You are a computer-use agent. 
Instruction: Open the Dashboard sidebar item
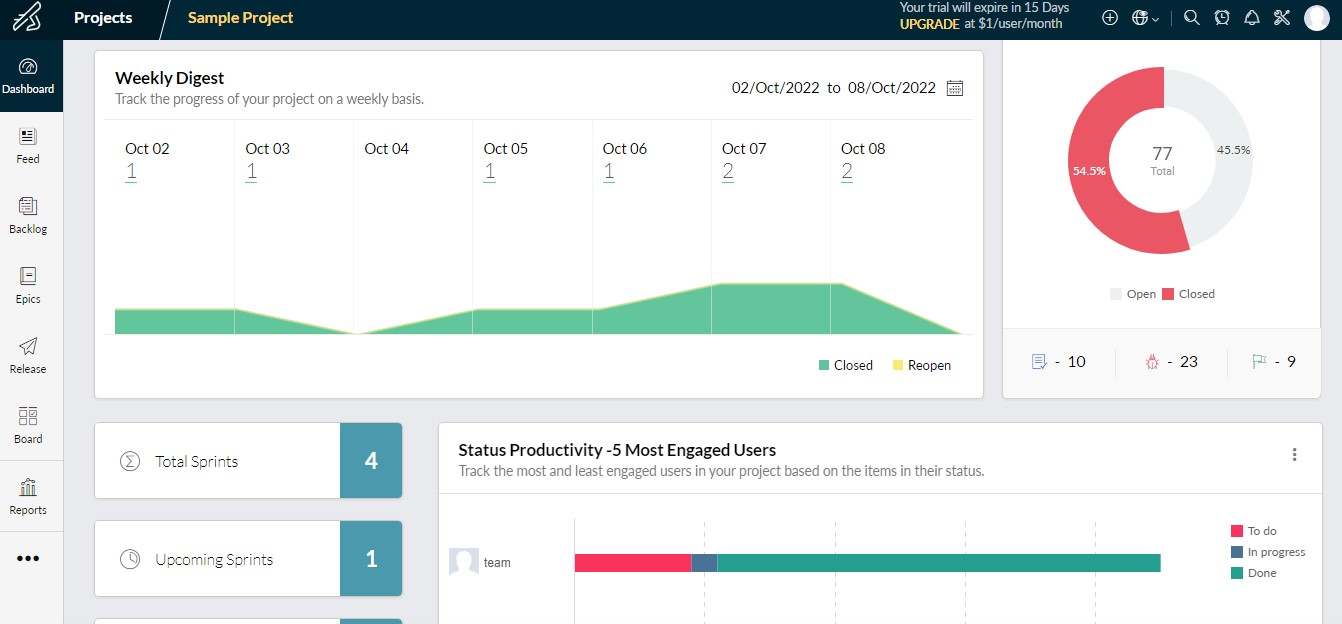[x=28, y=76]
